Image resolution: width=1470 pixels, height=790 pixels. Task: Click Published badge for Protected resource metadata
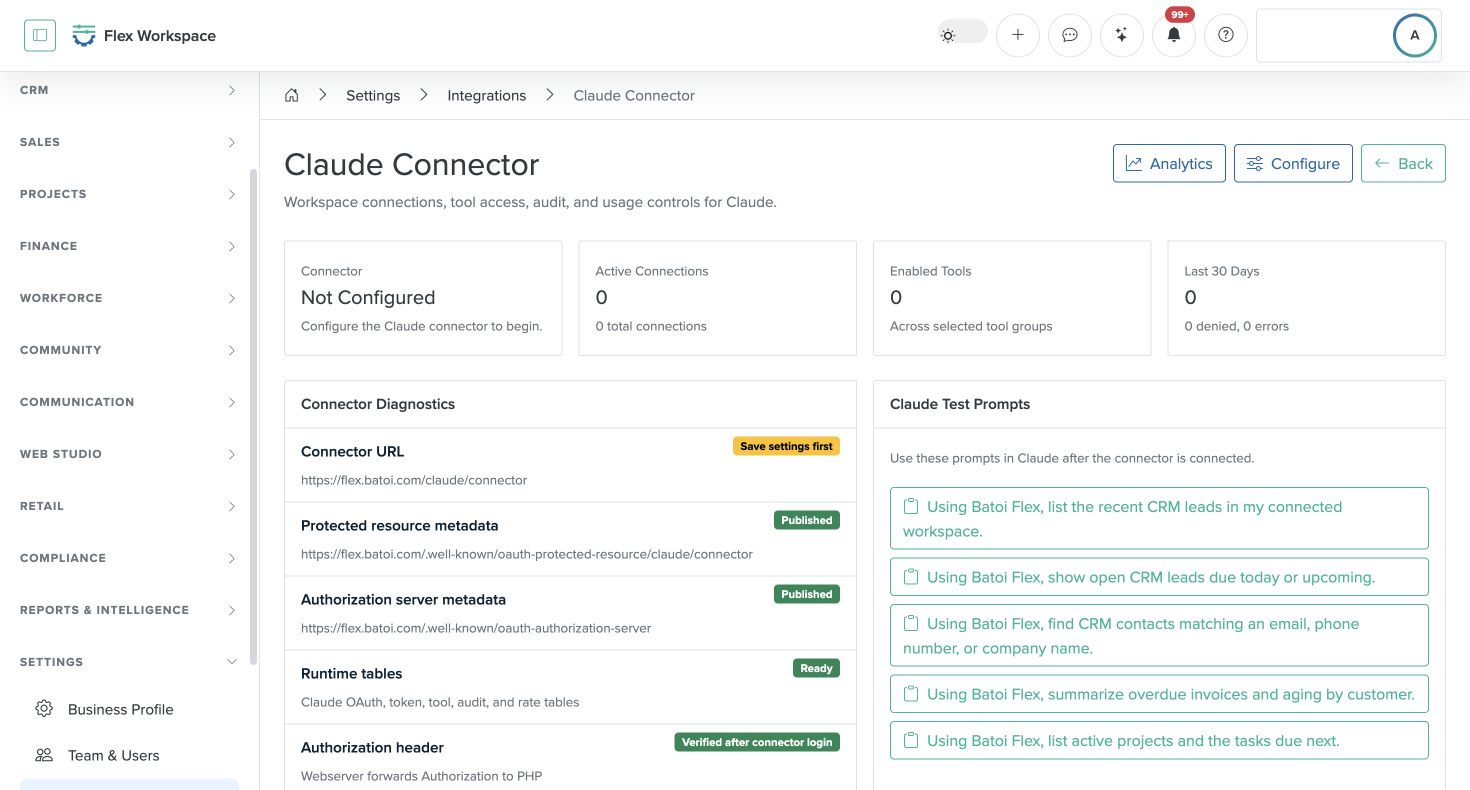click(807, 520)
